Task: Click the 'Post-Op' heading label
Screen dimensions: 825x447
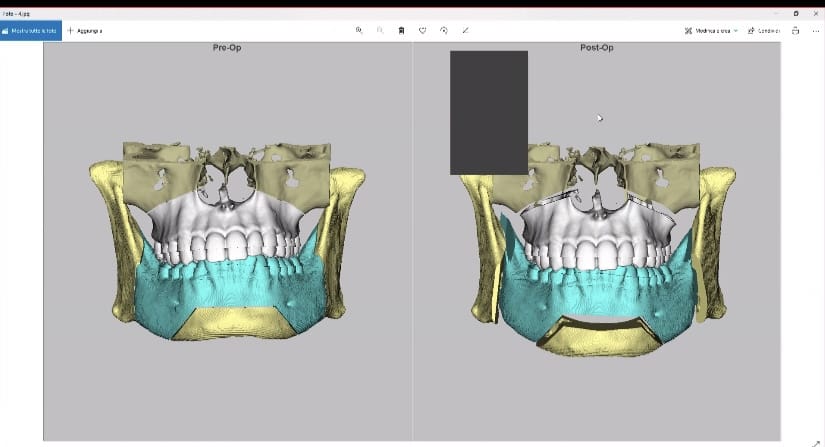Action: [x=596, y=48]
